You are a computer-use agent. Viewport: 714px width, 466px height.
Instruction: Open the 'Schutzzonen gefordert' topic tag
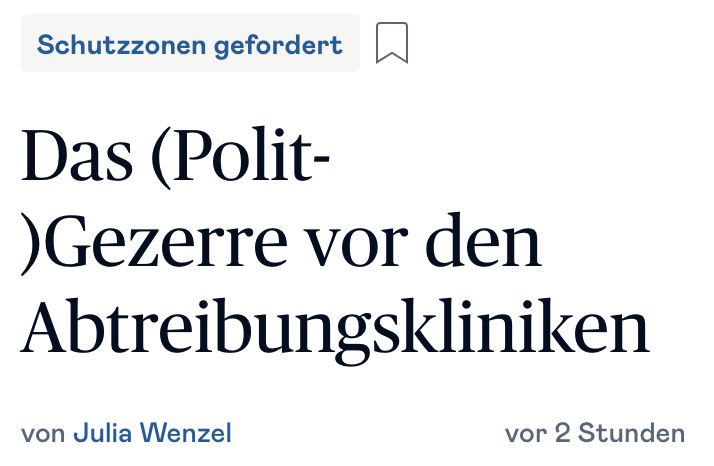(x=190, y=44)
